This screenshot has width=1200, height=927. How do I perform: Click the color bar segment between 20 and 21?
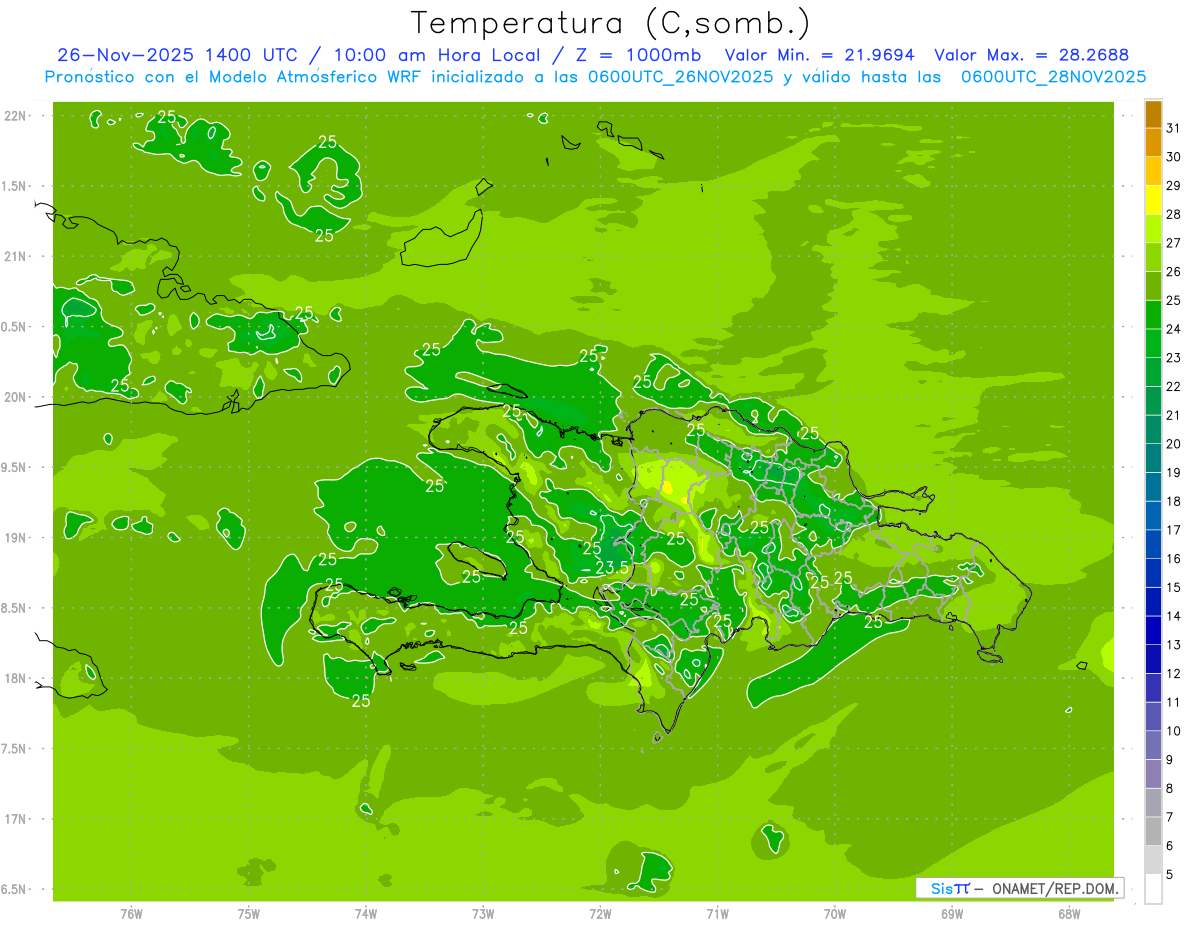pyautogui.click(x=1153, y=430)
